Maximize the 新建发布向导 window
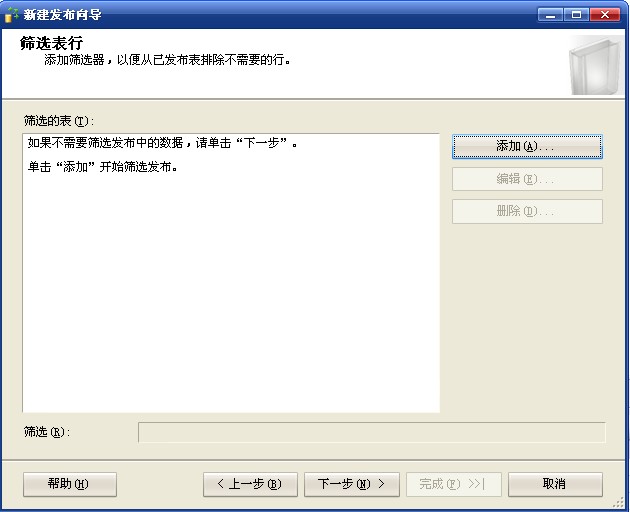Image resolution: width=630 pixels, height=512 pixels. pos(578,15)
